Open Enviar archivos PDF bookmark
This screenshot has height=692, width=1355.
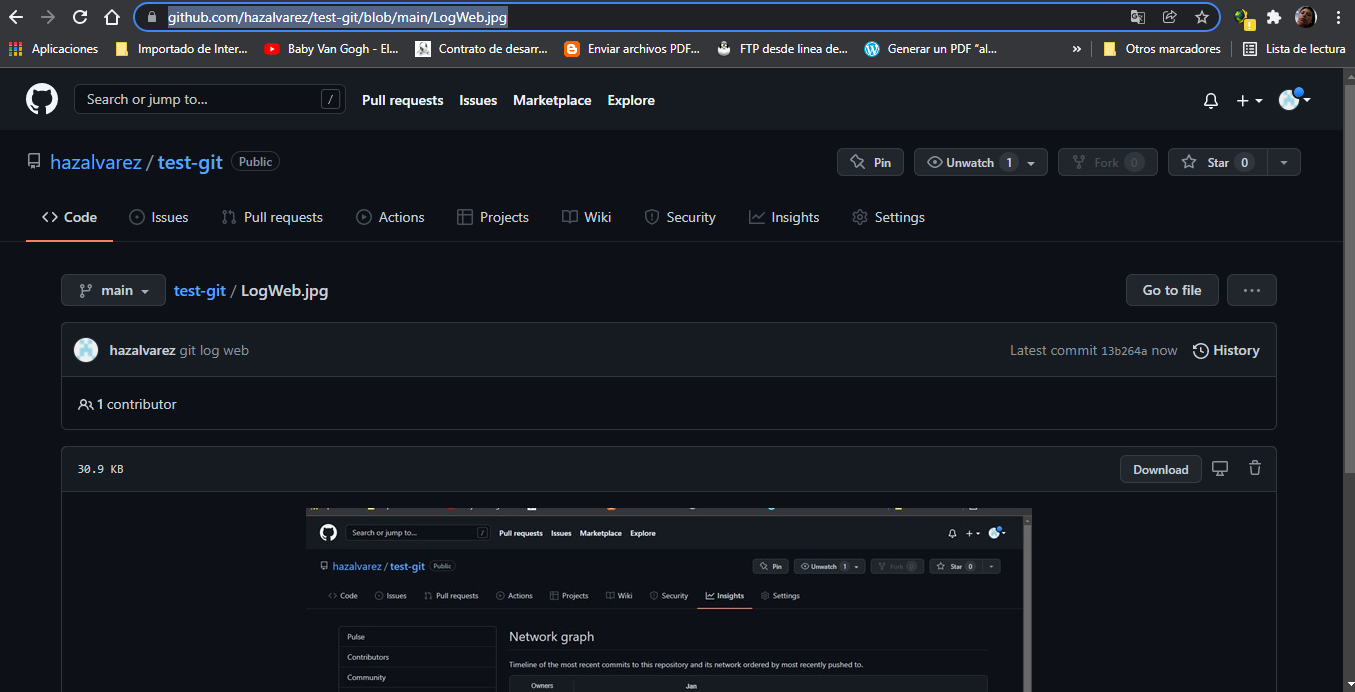point(632,48)
